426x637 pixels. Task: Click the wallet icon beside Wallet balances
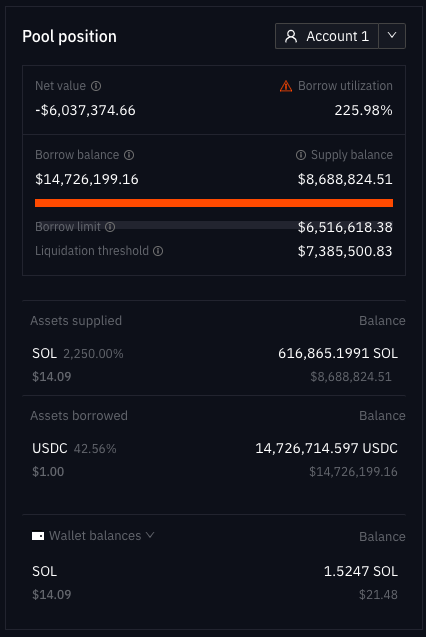click(x=38, y=536)
